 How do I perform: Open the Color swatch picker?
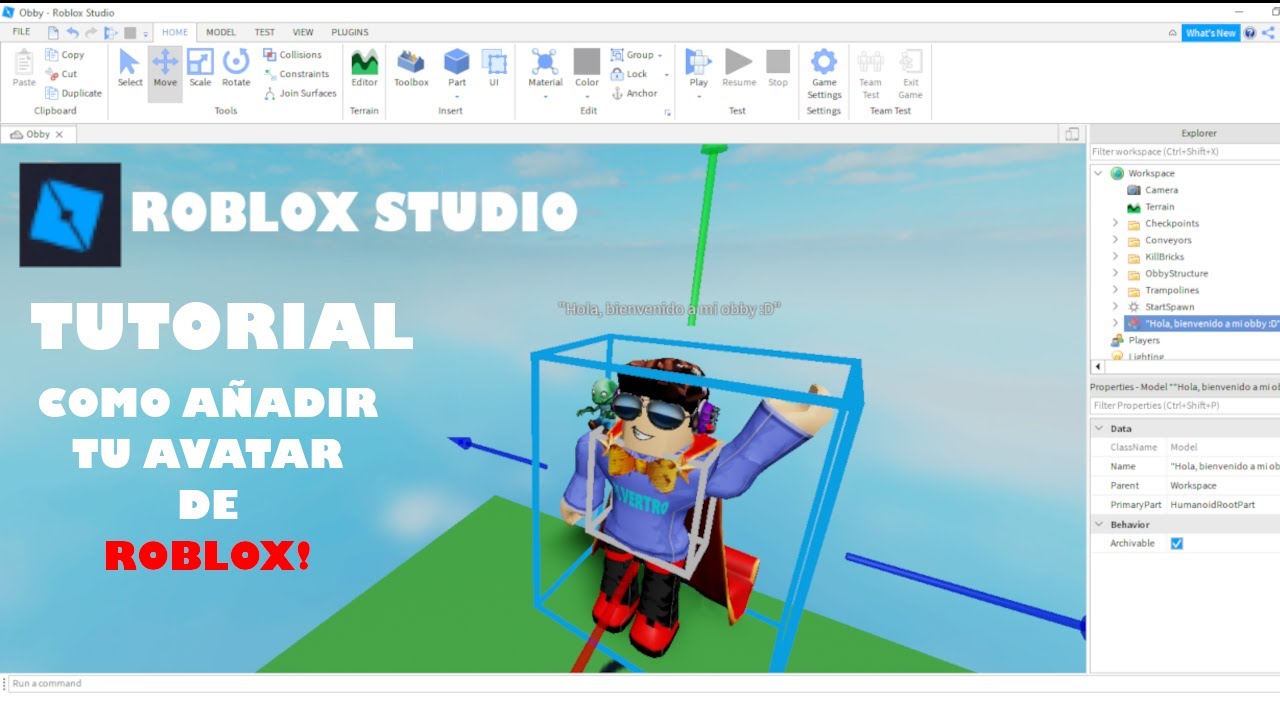coord(587,62)
